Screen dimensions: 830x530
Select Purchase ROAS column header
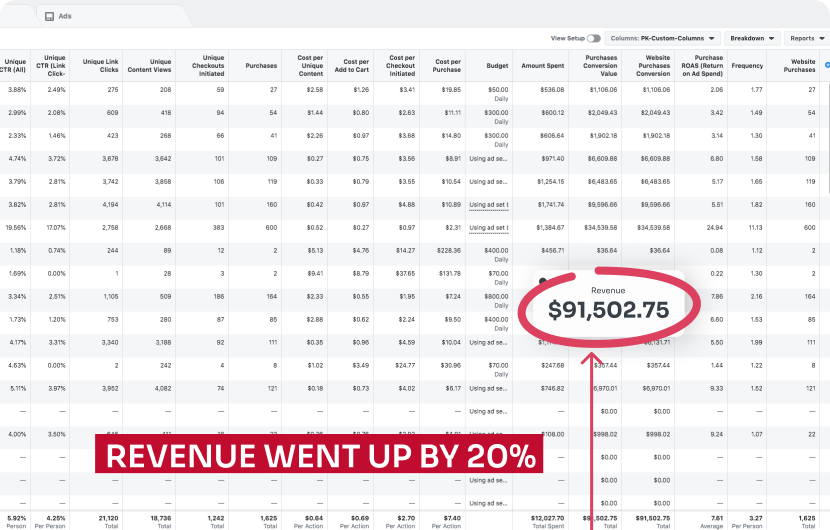click(x=699, y=65)
